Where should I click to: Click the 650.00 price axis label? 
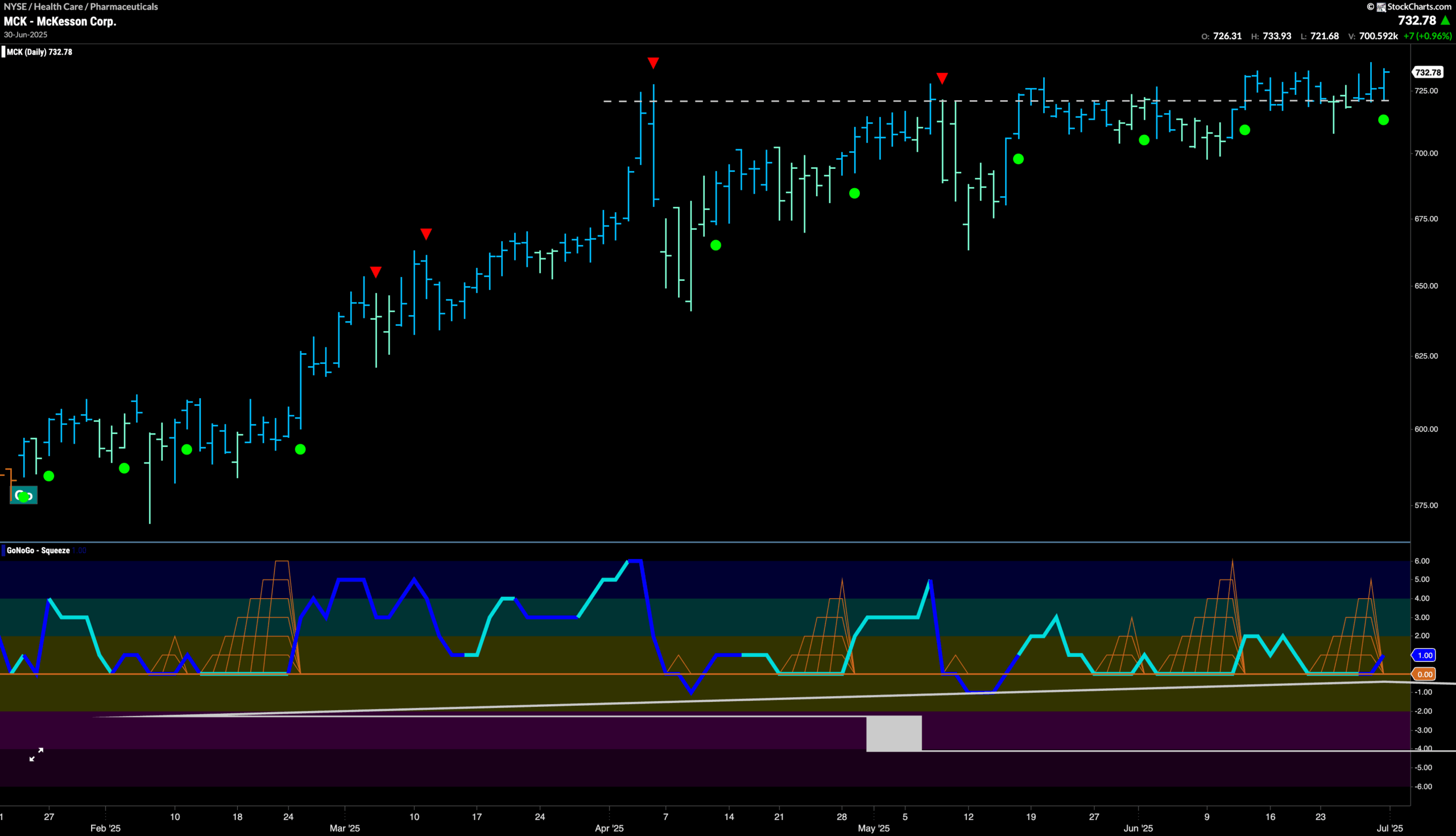(x=1426, y=285)
